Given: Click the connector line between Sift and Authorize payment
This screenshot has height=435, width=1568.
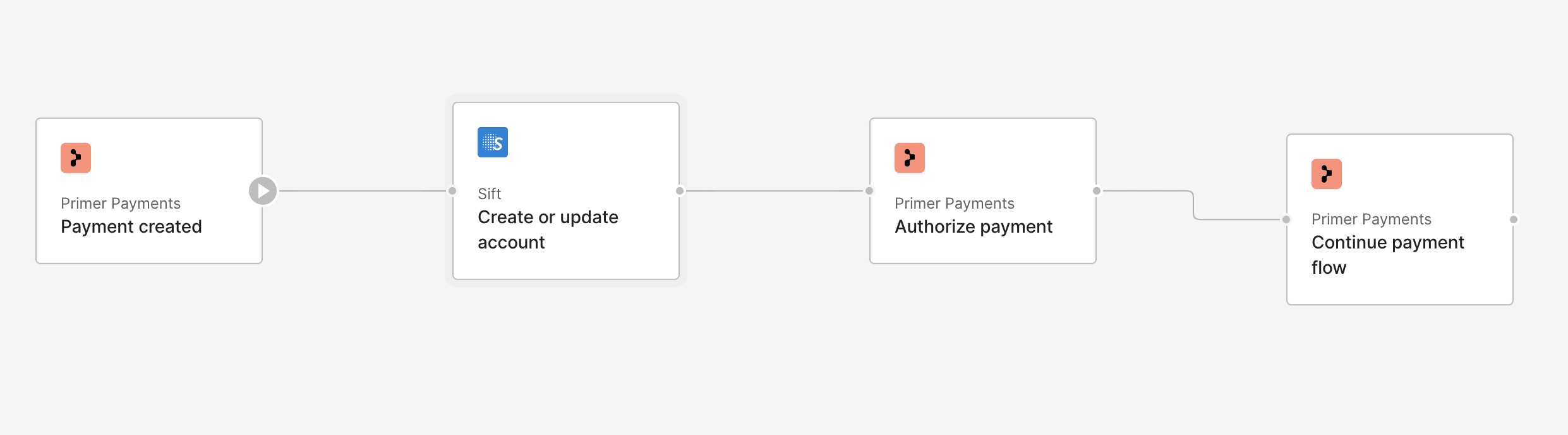Looking at the screenshot, I should 775,191.
